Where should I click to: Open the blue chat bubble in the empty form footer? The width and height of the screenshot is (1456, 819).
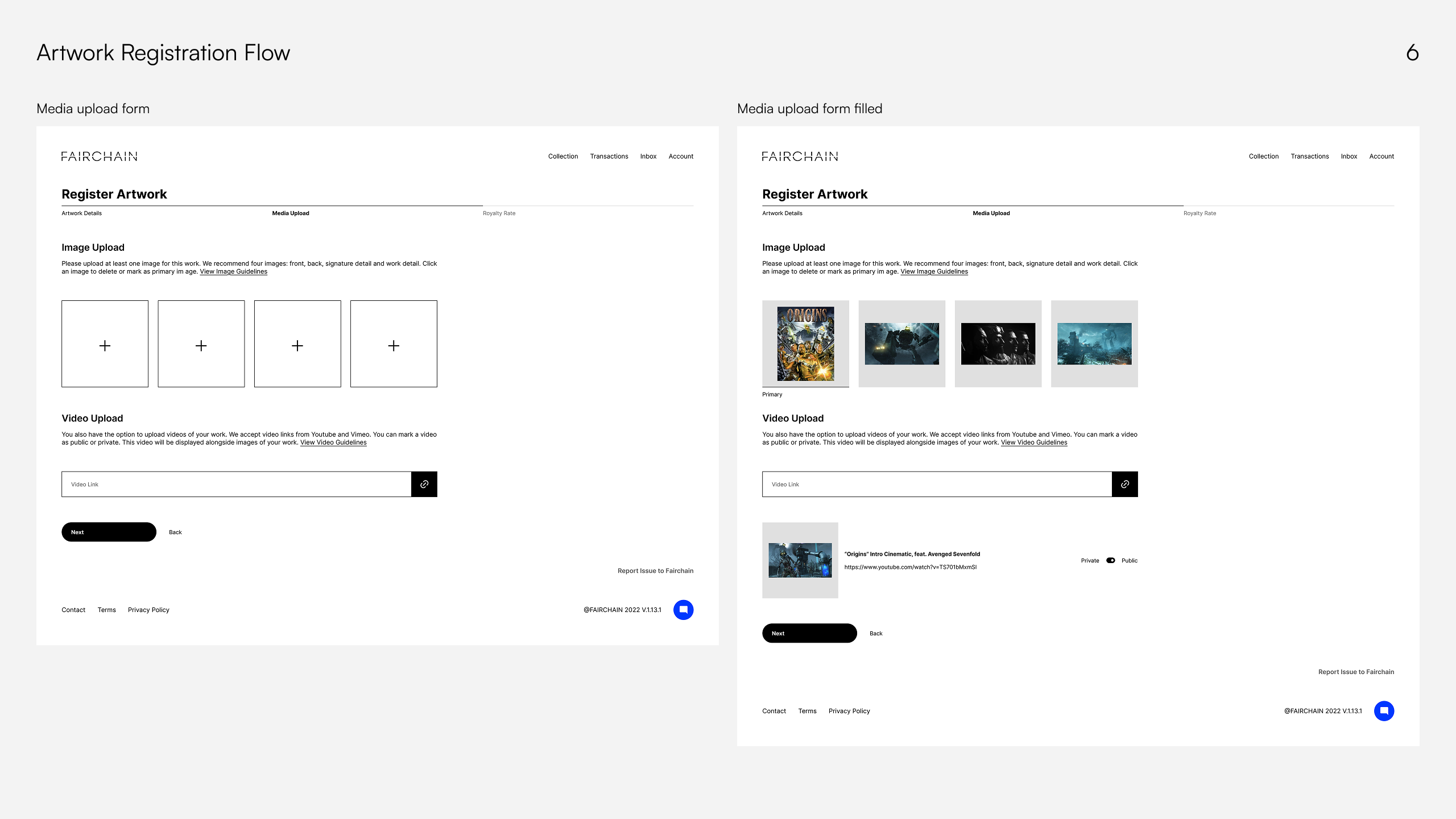coord(683,610)
